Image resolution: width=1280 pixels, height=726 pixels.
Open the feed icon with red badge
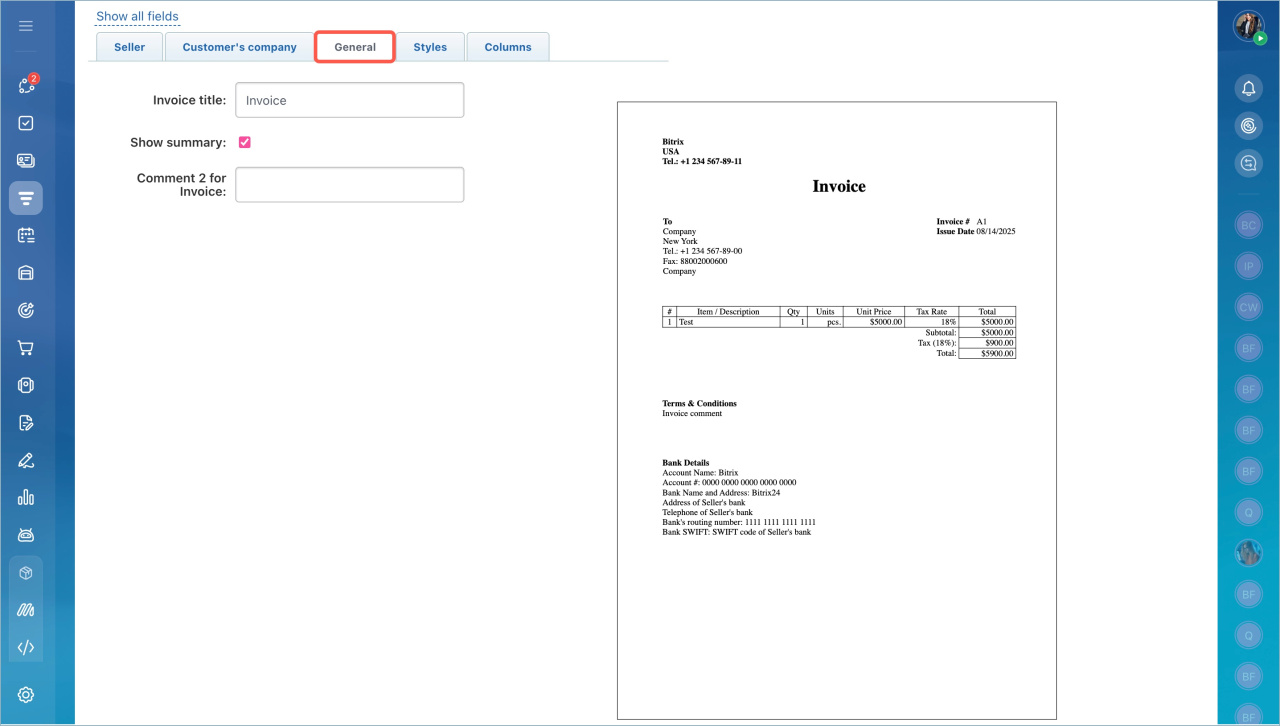point(26,85)
